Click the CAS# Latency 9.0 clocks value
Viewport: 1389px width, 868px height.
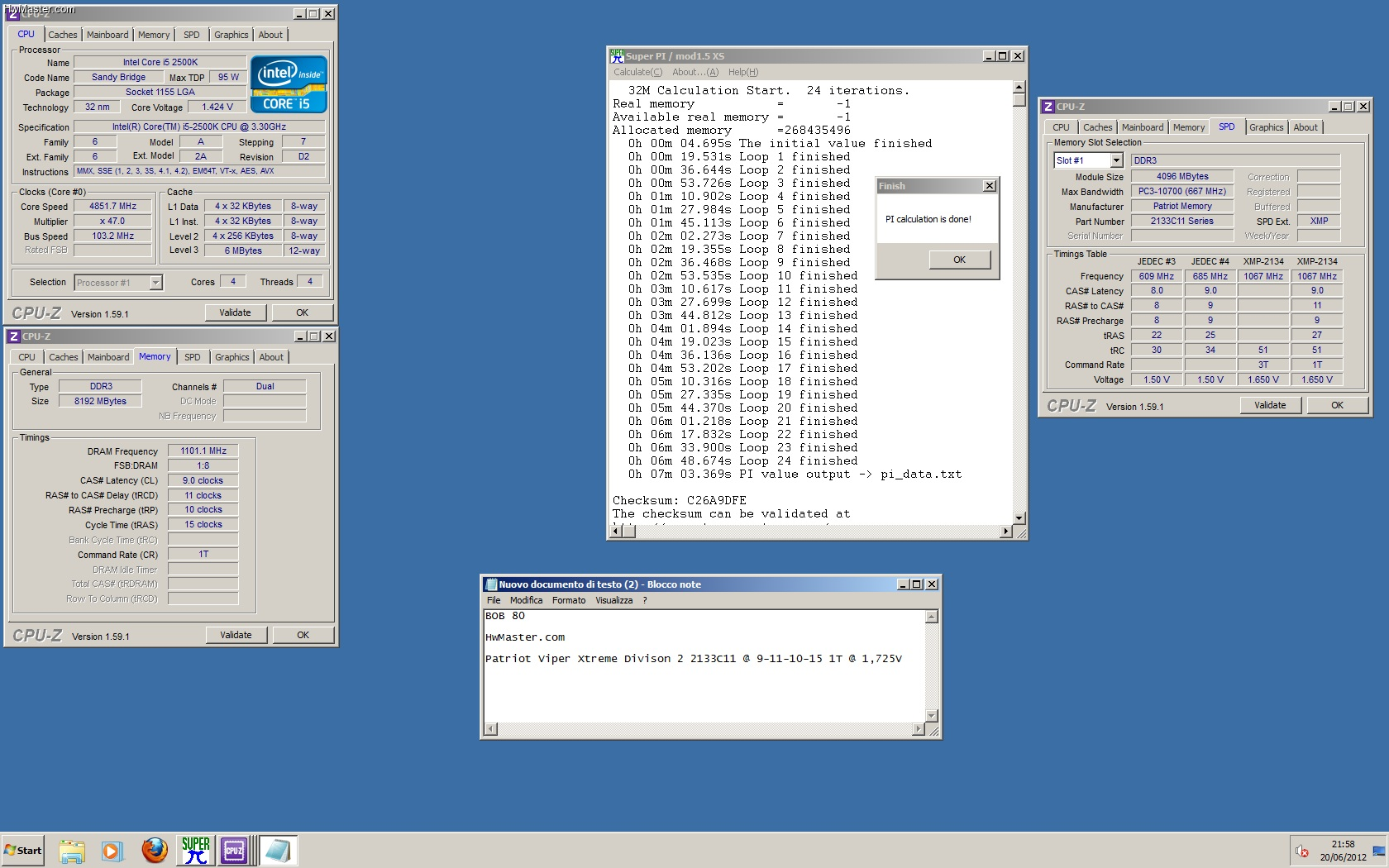(x=203, y=480)
